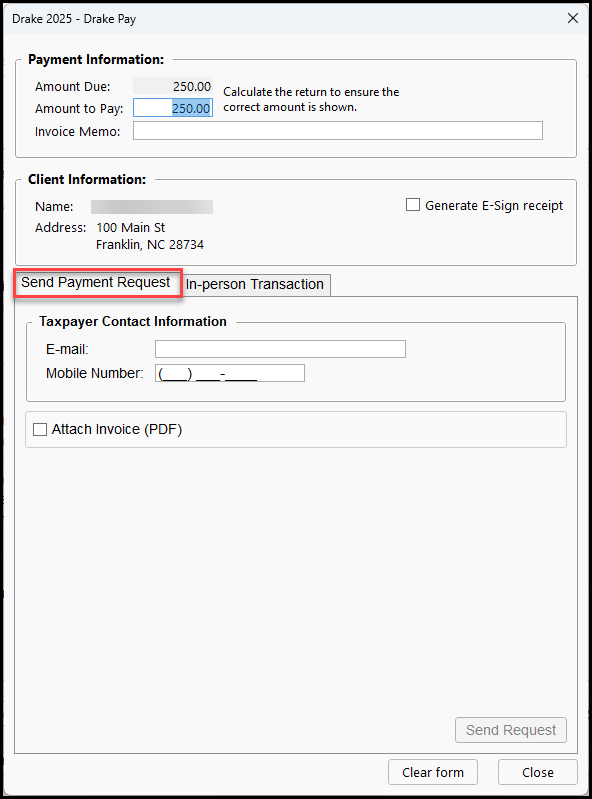Enable Generate E-Sign receipt checkbox
592x799 pixels.
[413, 205]
